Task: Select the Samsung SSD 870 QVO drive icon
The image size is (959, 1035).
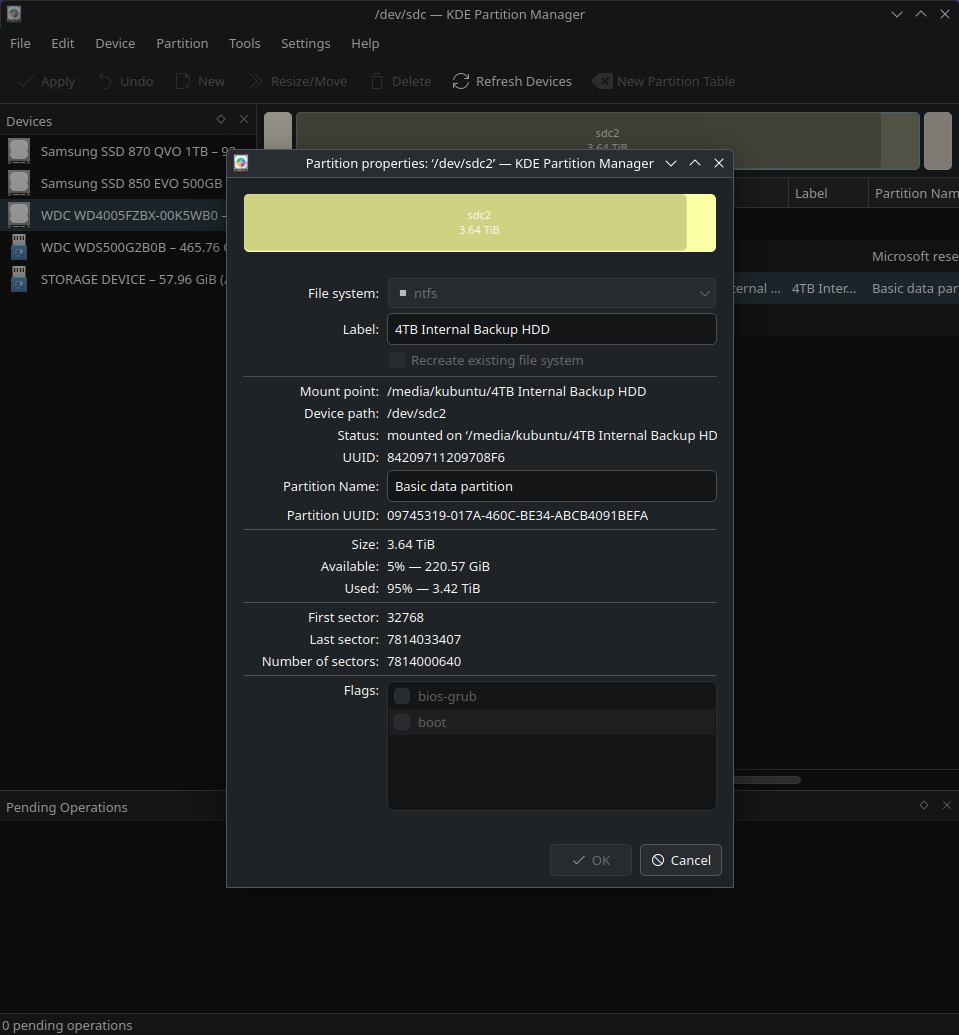Action: 19,152
